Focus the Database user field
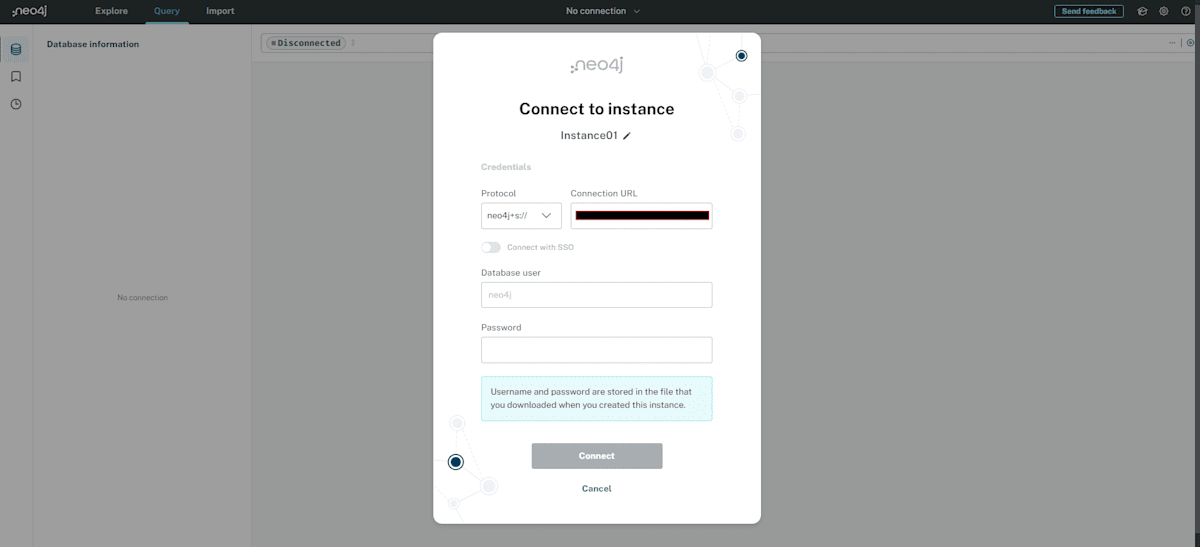This screenshot has width=1200, height=547. (x=597, y=295)
